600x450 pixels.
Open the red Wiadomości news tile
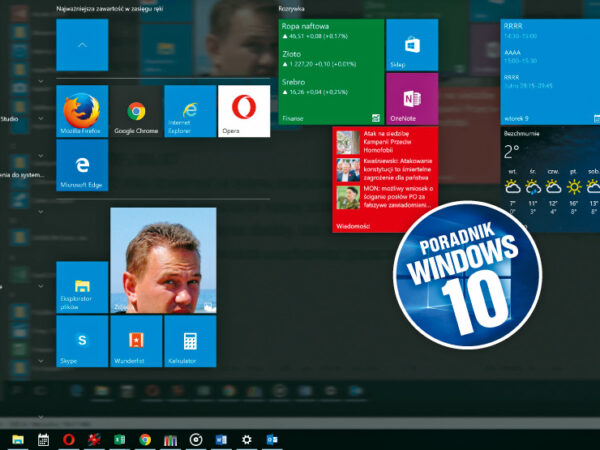pyautogui.click(x=385, y=180)
